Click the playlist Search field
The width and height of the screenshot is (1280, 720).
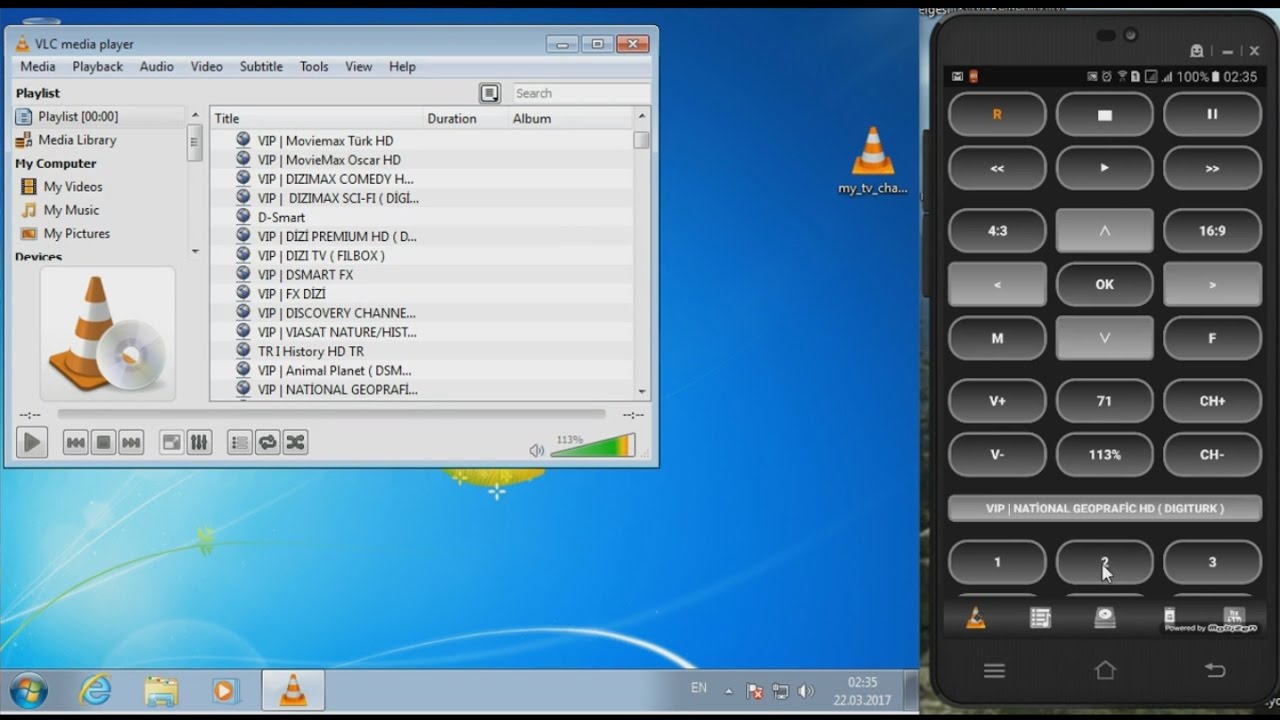point(580,93)
